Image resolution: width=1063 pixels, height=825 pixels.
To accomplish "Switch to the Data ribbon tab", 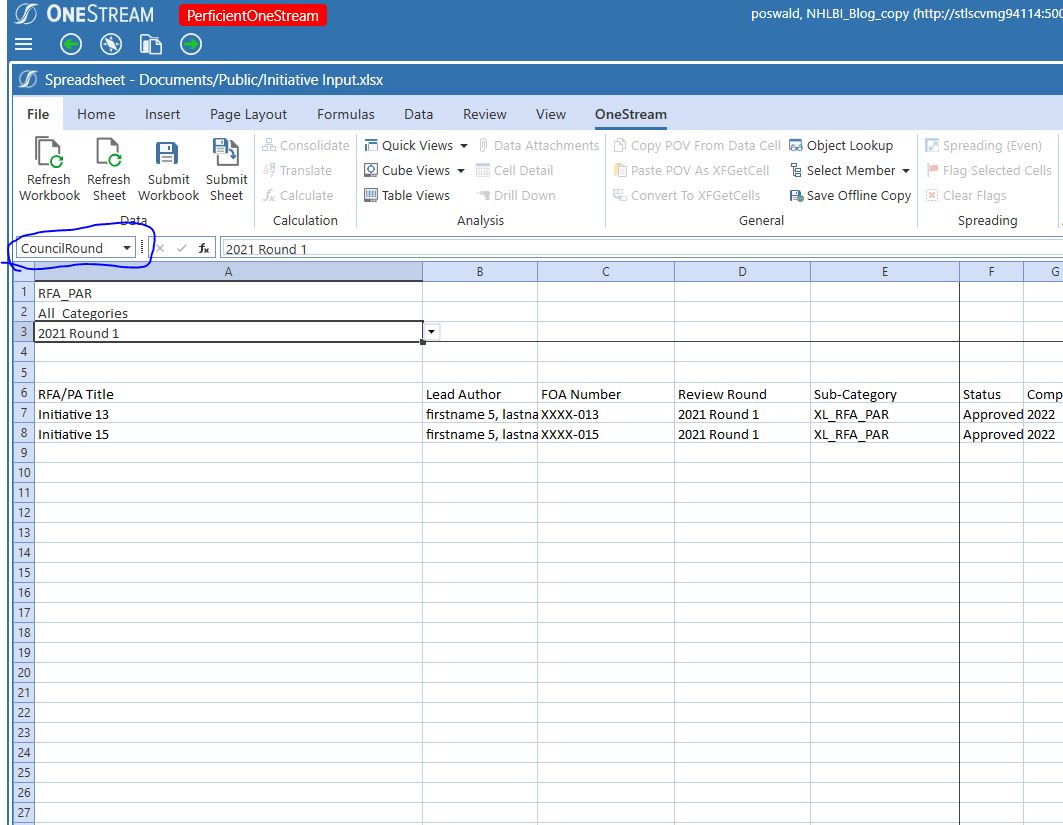I will [418, 114].
